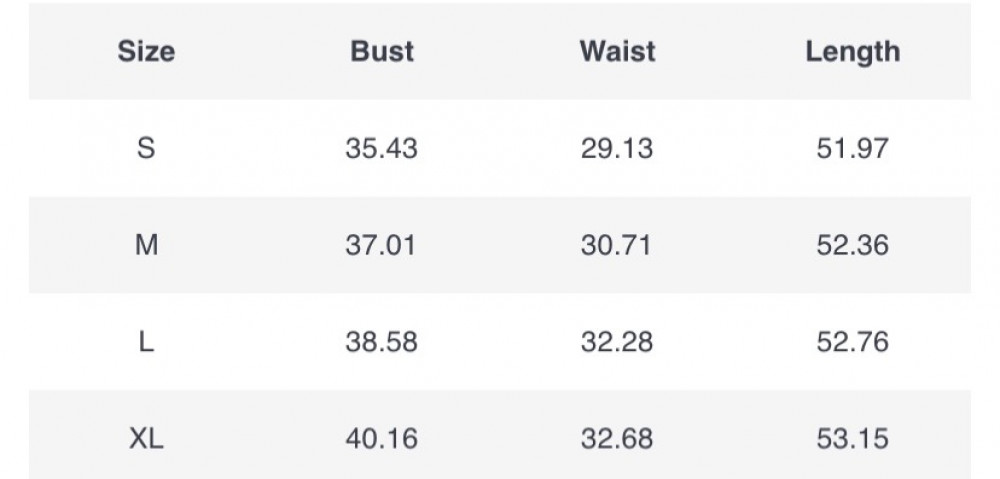Click waist value 30.71 for size M

coord(617,245)
